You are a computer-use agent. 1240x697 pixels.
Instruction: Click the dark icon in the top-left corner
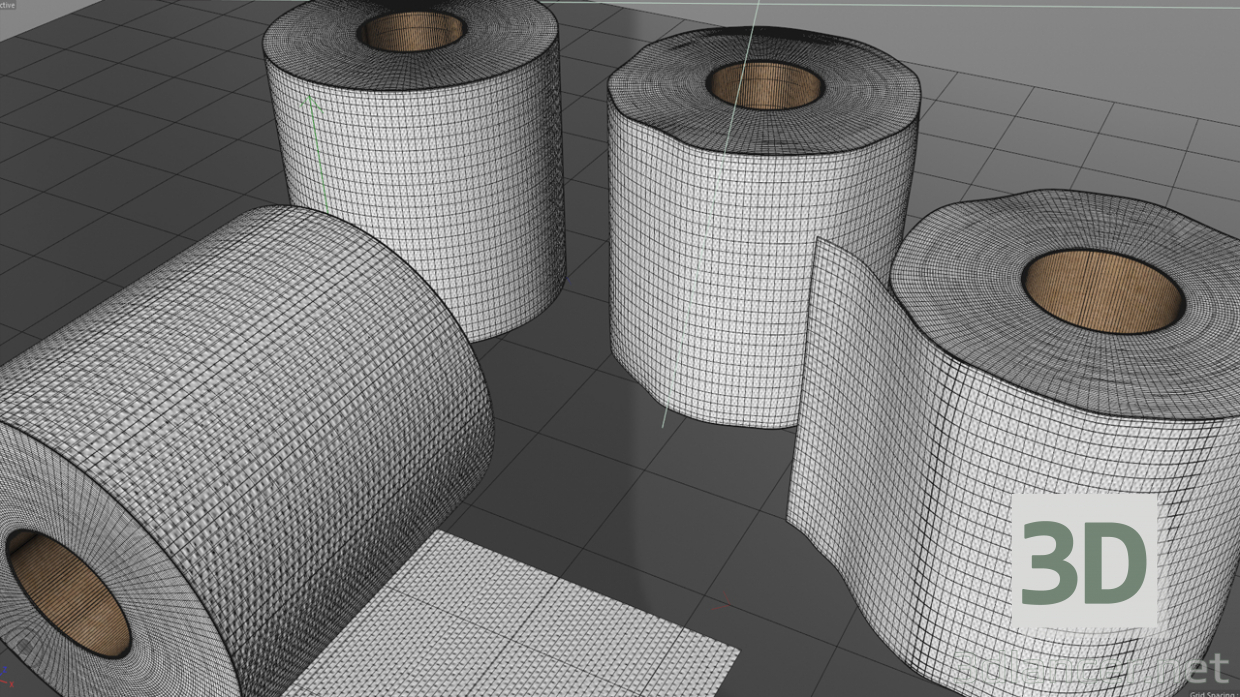[x=3, y=5]
